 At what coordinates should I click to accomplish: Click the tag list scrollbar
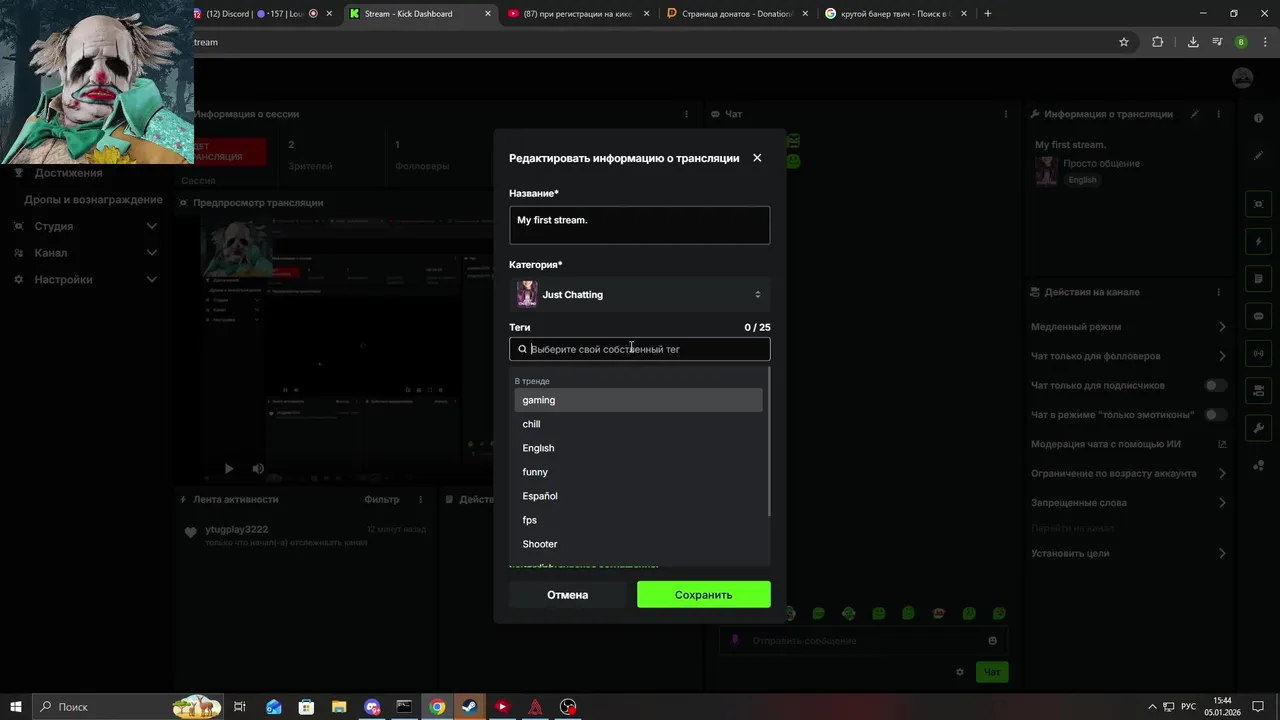click(x=768, y=442)
